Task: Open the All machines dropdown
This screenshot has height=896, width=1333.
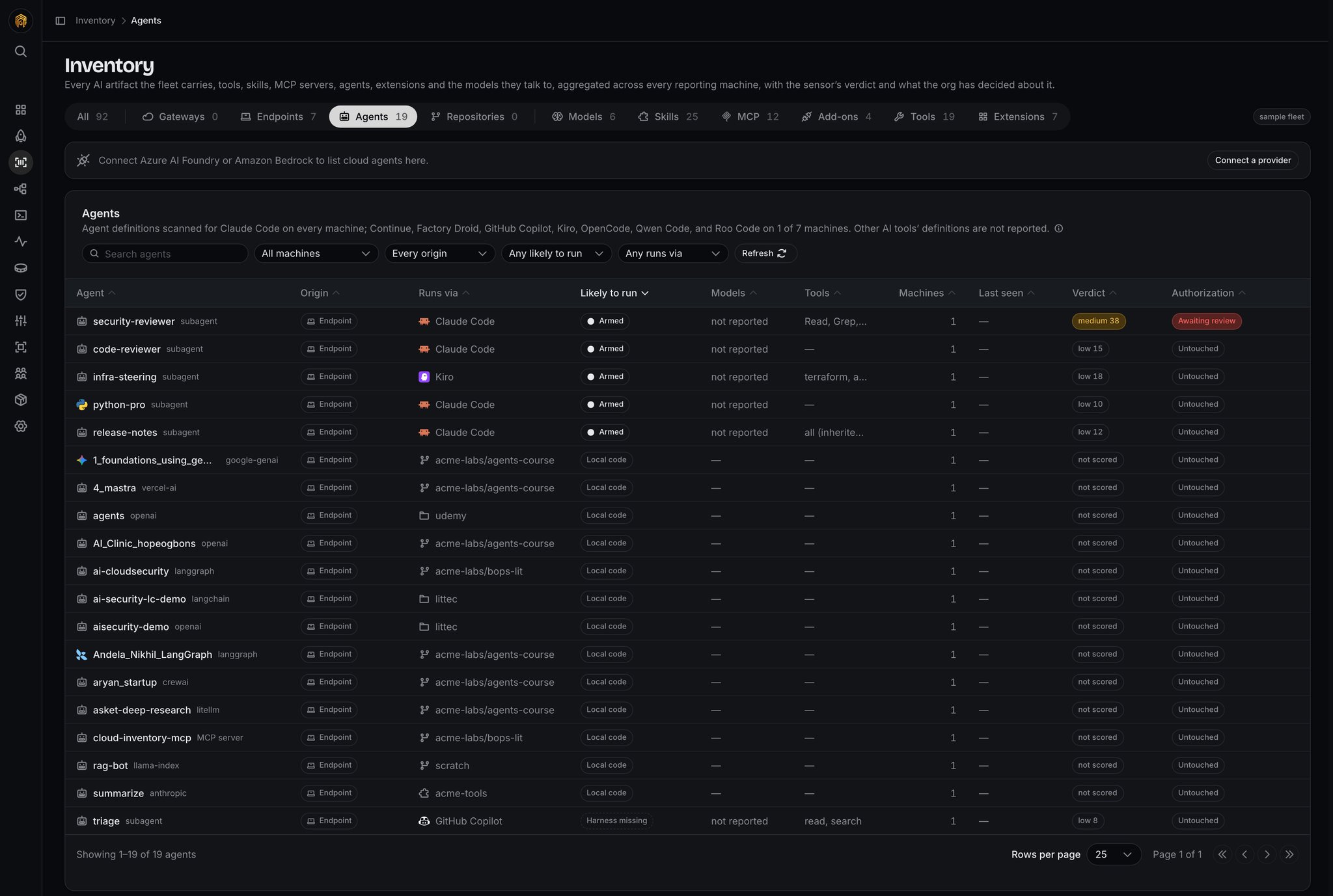Action: (x=316, y=254)
